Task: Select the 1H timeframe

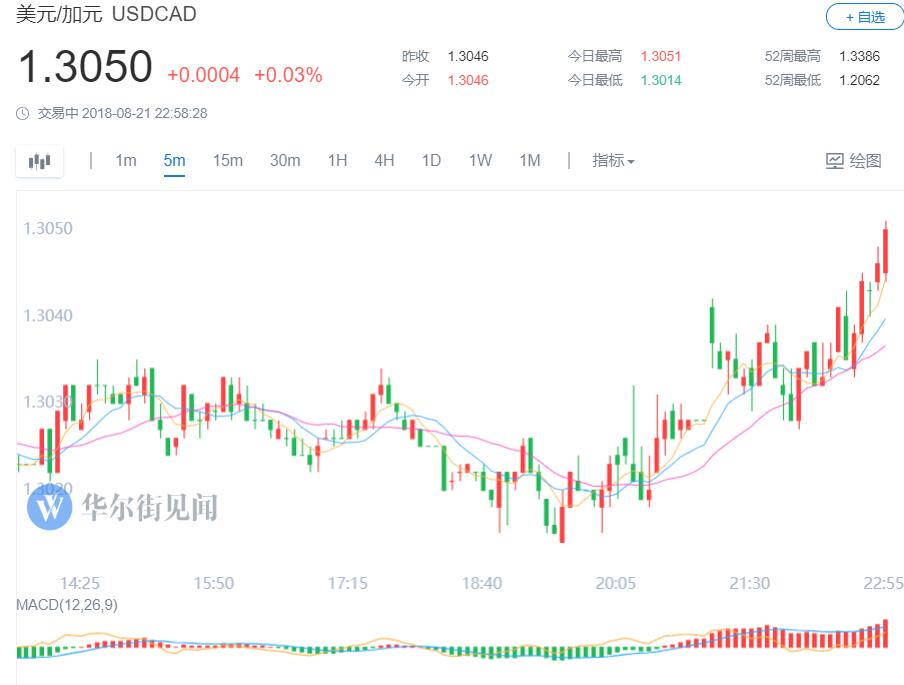Action: point(338,161)
